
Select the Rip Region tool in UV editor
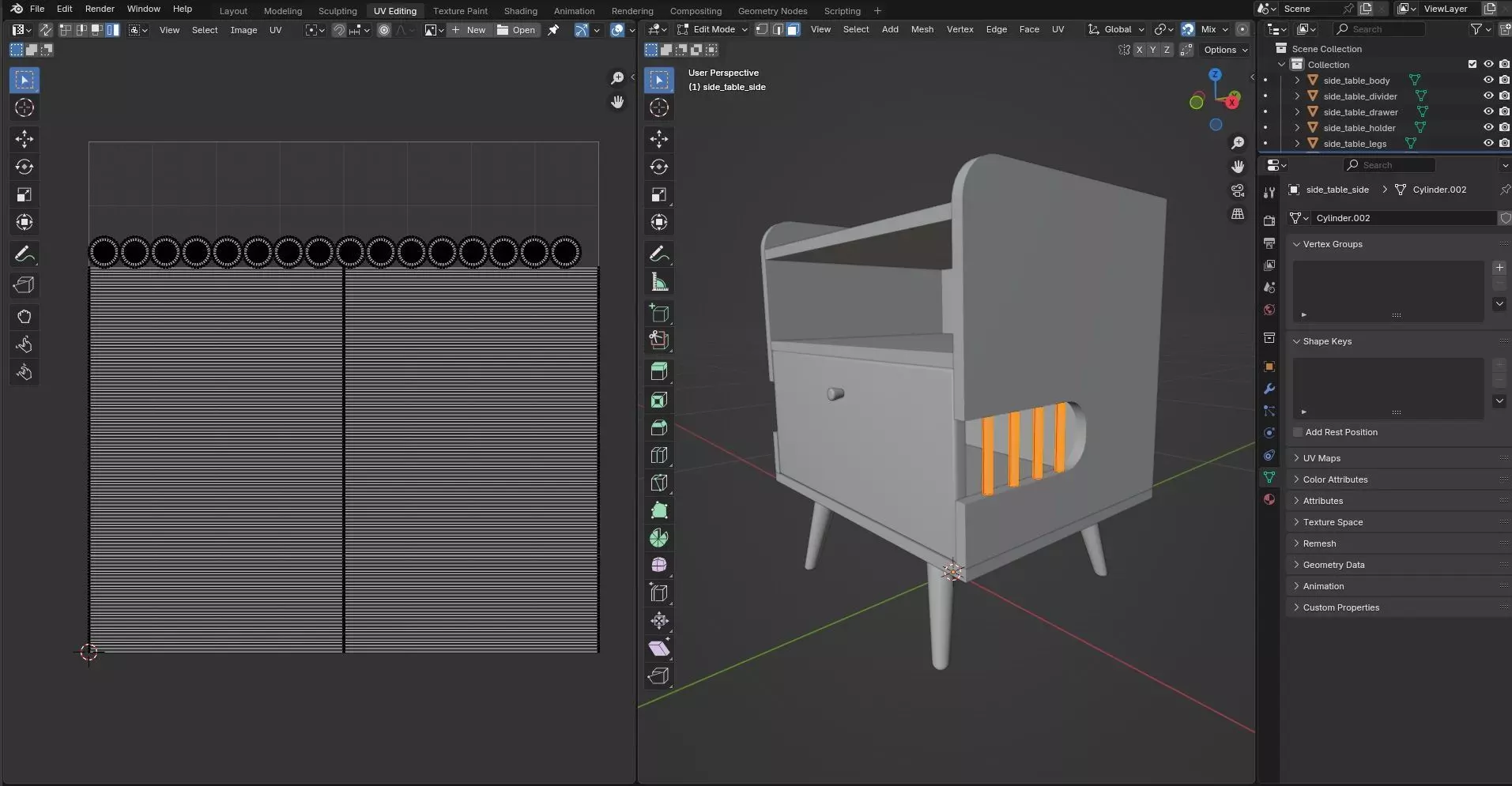coord(25,285)
